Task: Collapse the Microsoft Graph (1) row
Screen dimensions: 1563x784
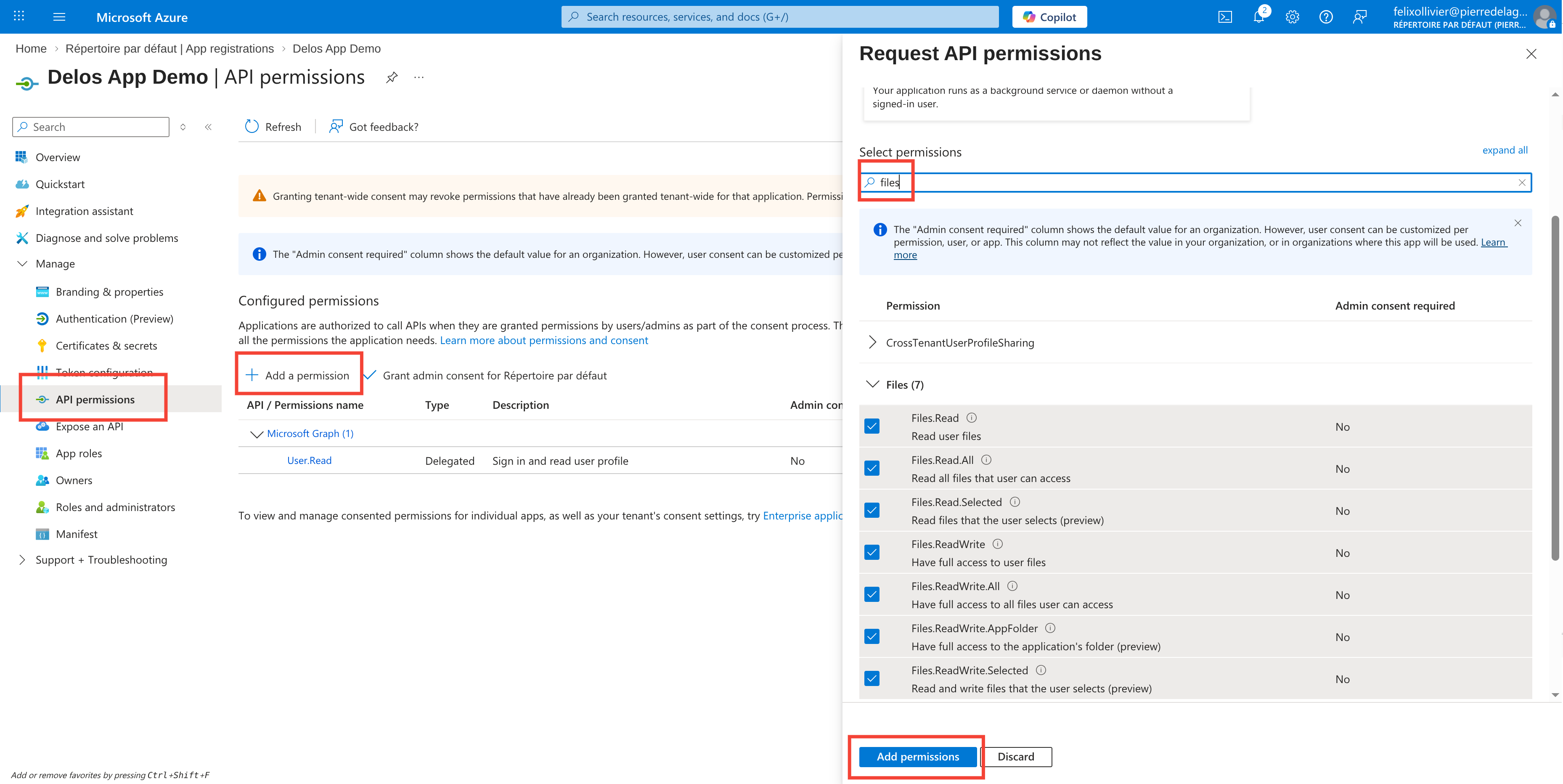Action: tap(257, 434)
